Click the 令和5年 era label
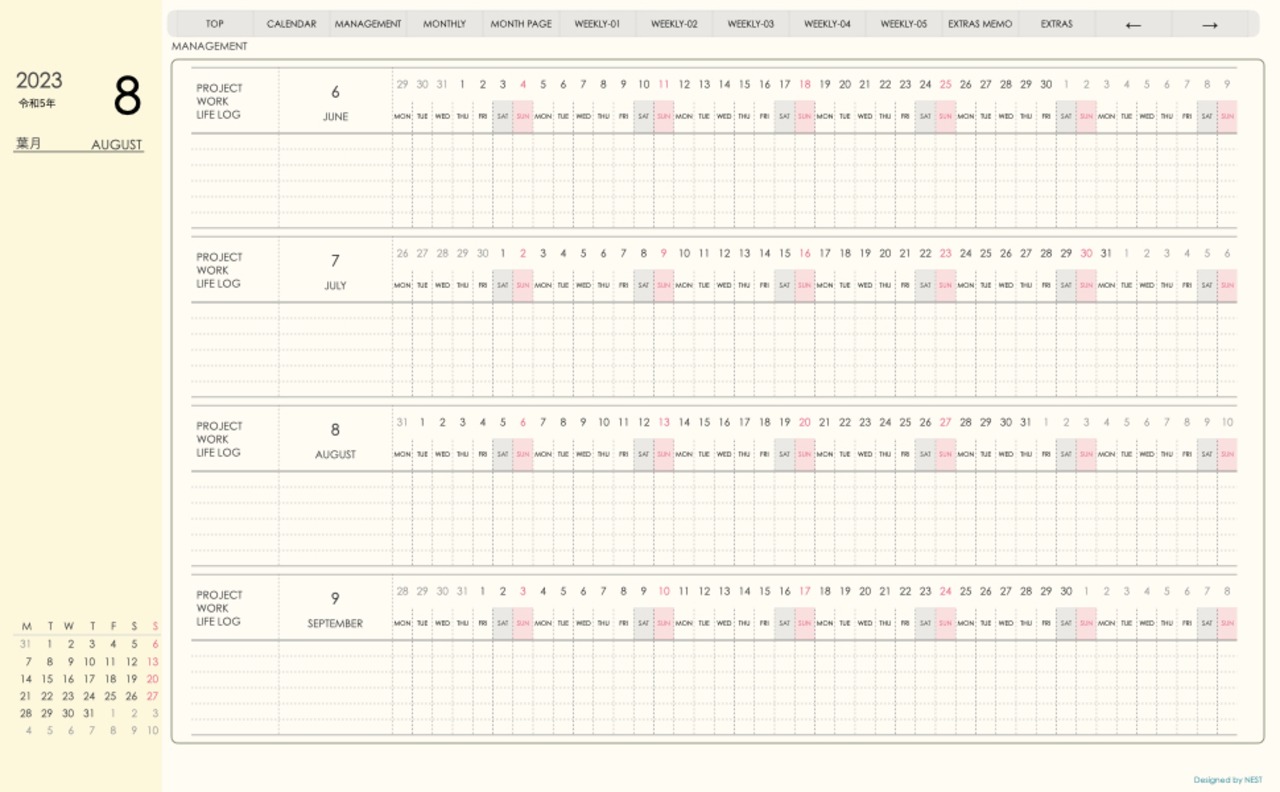1280x792 pixels. point(37,103)
